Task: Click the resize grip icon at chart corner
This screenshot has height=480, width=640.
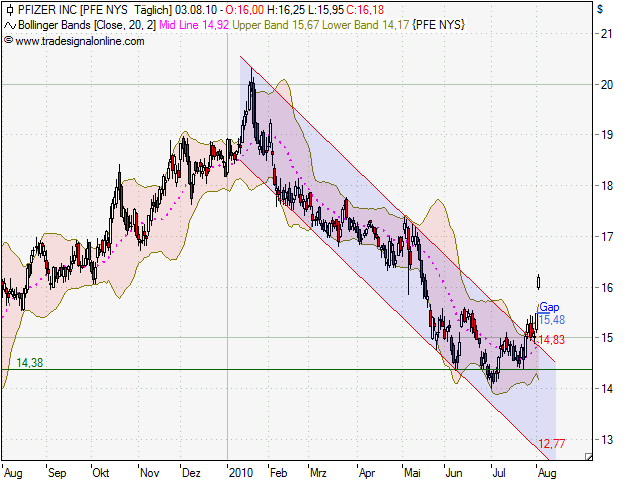Action: click(588, 456)
